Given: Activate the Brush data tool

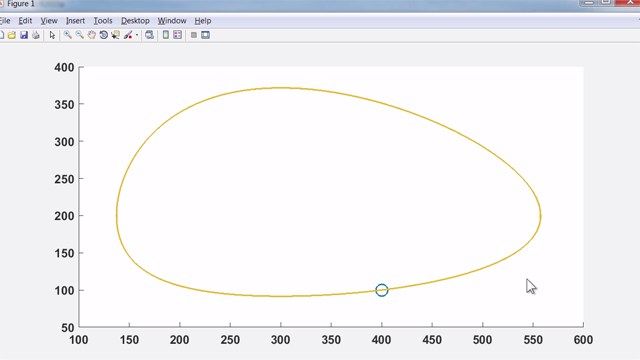Looking at the screenshot, I should click(x=128, y=35).
